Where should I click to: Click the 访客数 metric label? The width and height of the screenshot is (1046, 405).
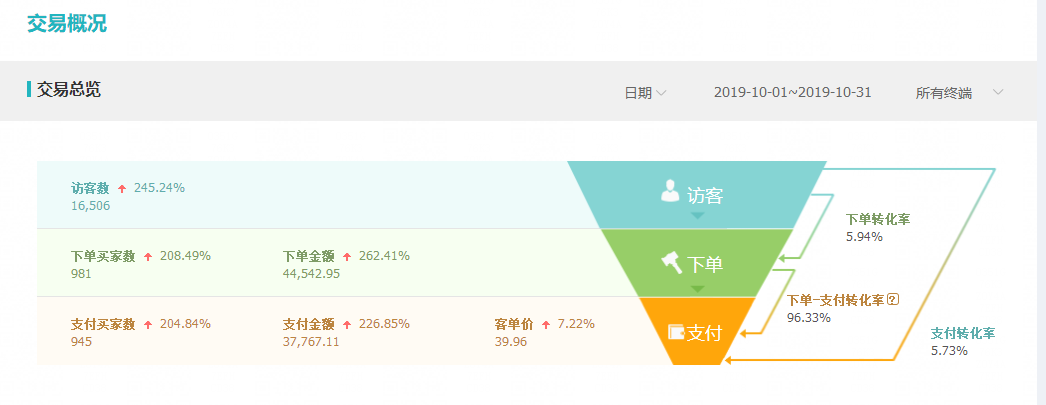click(x=90, y=188)
